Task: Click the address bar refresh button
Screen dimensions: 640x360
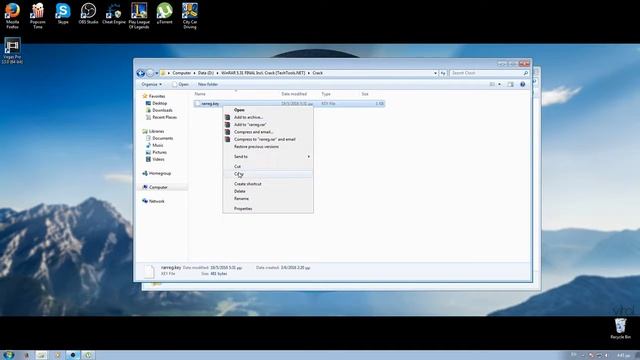Action: (443, 73)
